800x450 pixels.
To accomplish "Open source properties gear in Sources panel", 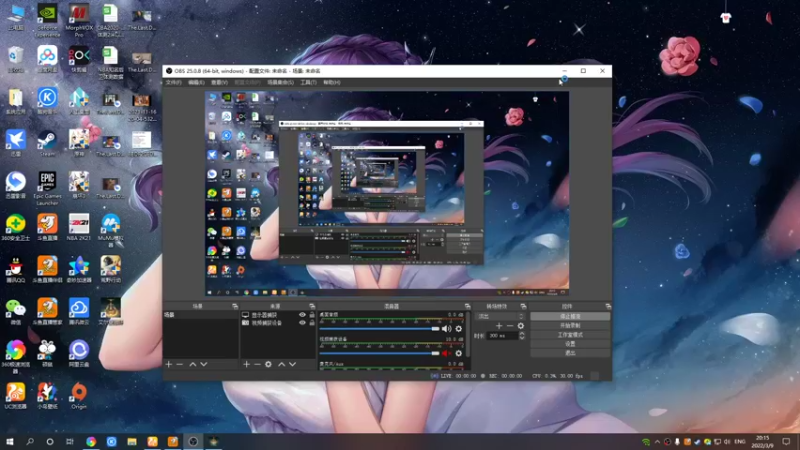I will (x=268, y=364).
